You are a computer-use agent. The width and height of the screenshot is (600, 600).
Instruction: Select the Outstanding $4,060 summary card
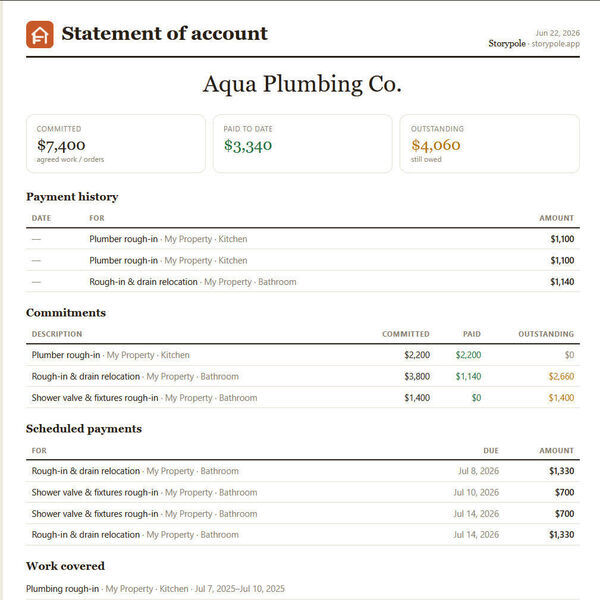pos(489,143)
